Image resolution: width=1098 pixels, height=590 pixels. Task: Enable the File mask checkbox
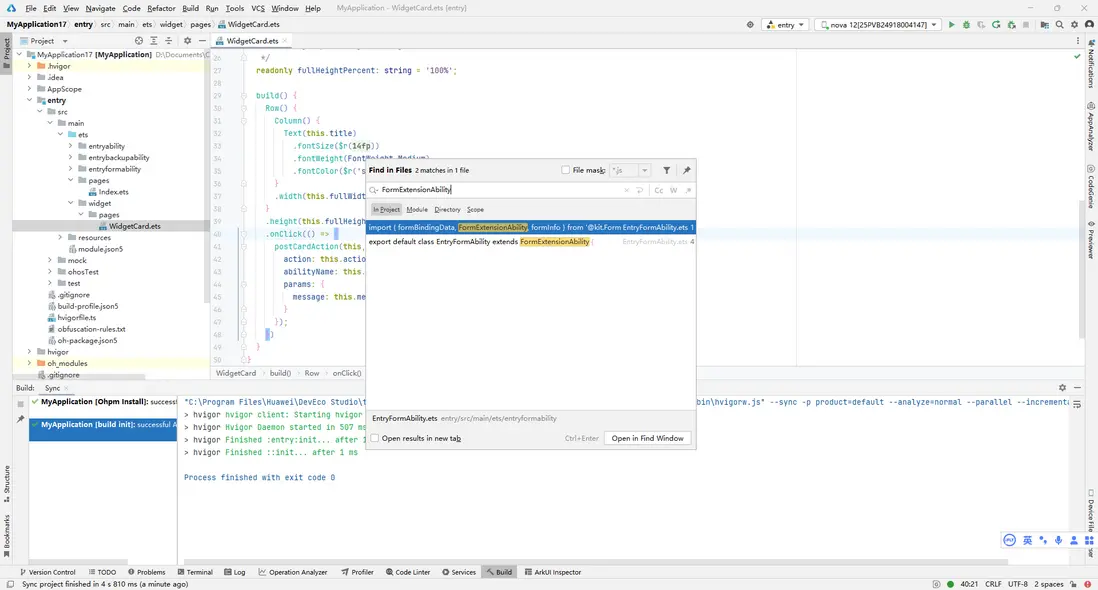click(566, 171)
